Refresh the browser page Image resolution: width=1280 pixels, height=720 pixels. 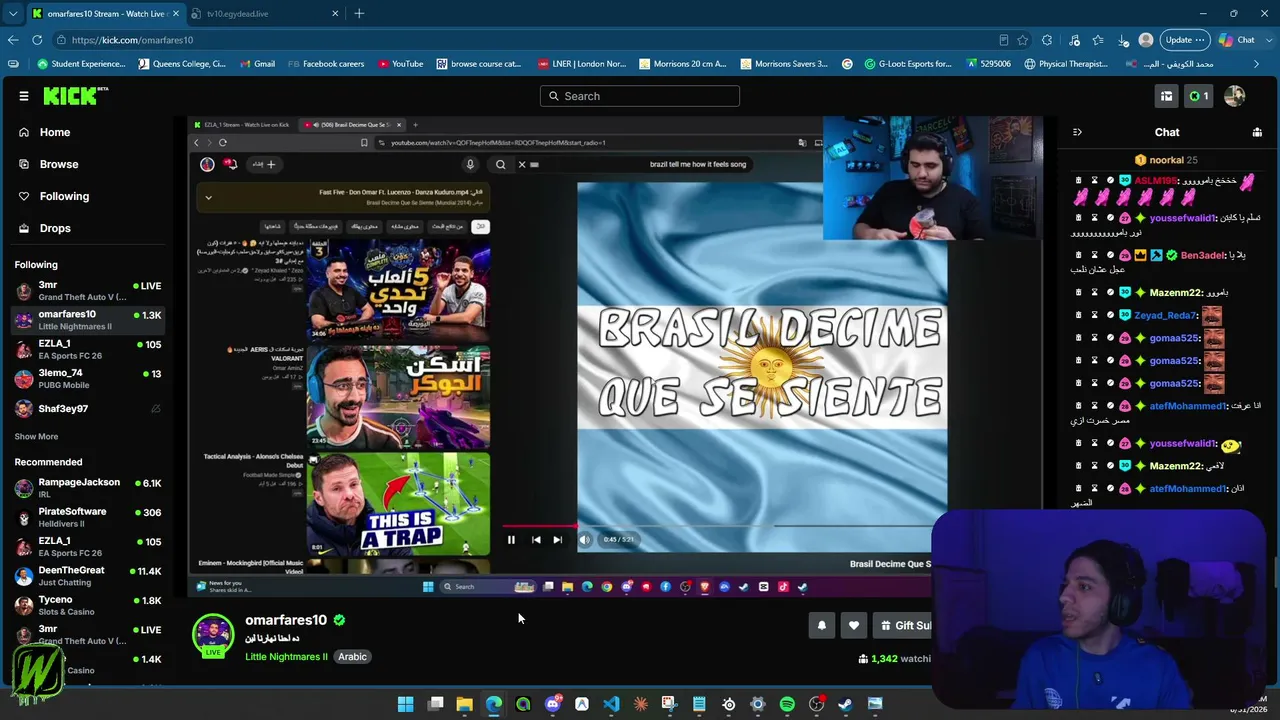tap(37, 40)
